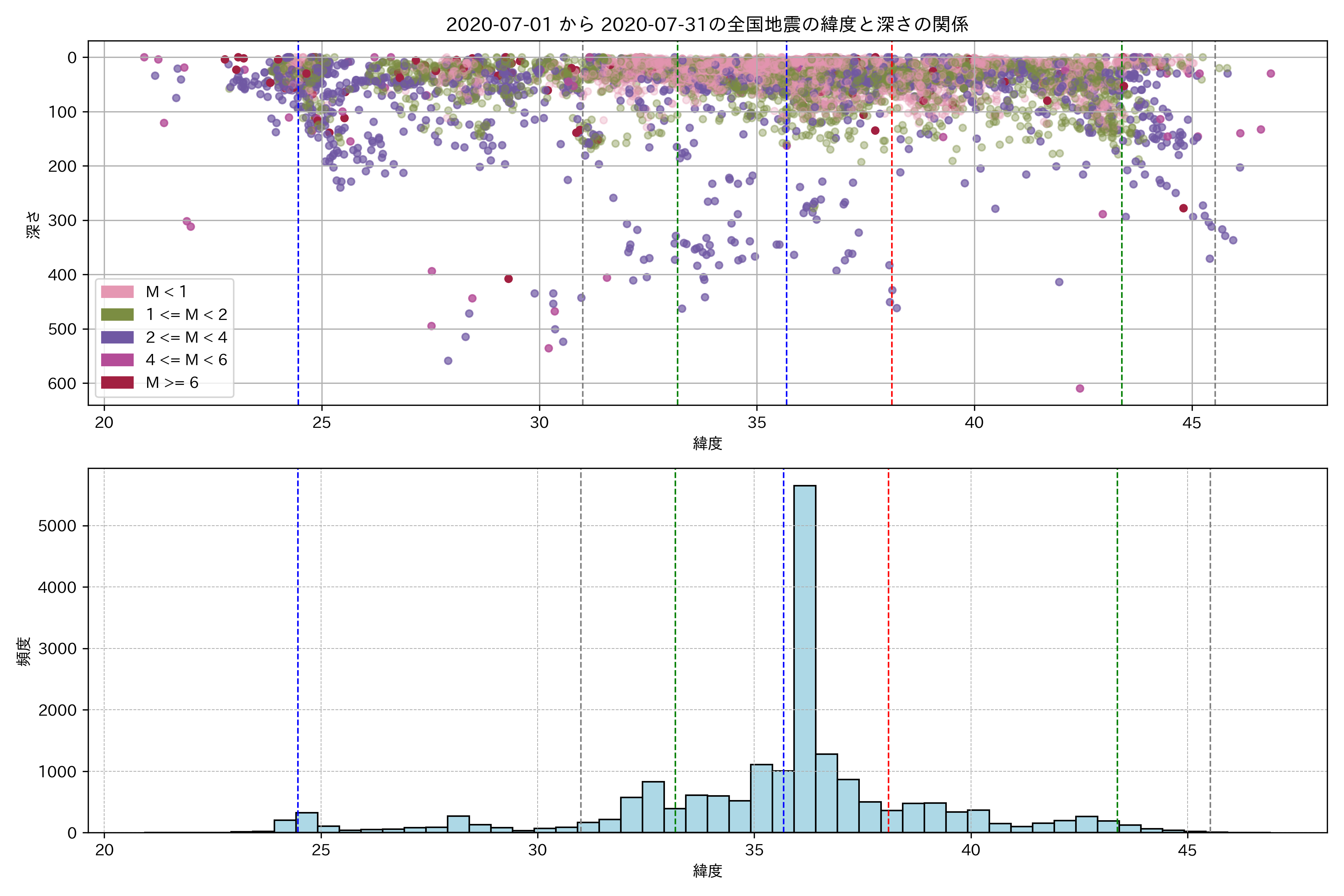Click the crimson M >= 6 legend swatch
Image resolution: width=1344 pixels, height=896 pixels.
[x=117, y=382]
